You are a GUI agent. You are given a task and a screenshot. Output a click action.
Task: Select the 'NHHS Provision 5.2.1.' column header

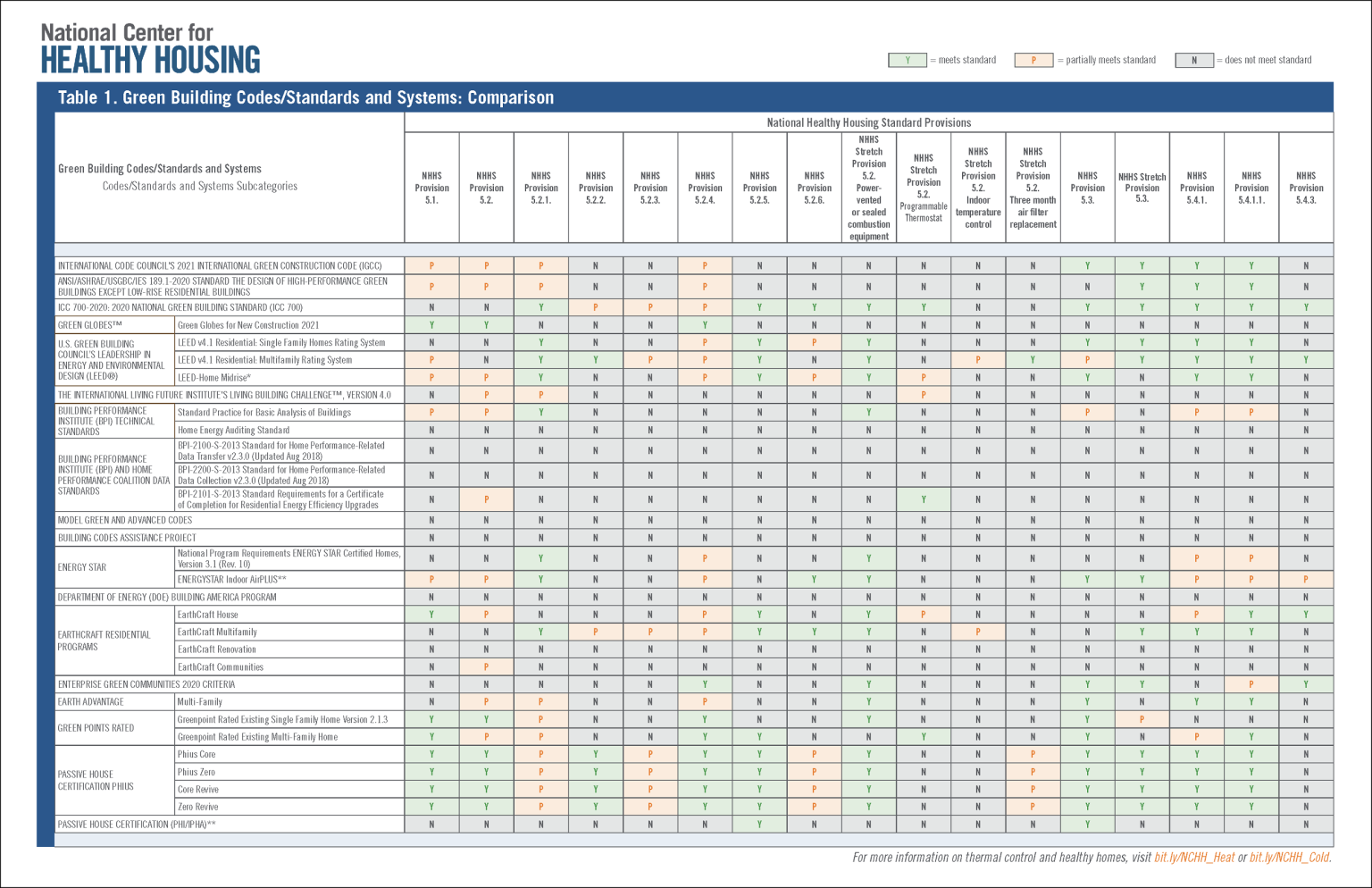pos(541,188)
